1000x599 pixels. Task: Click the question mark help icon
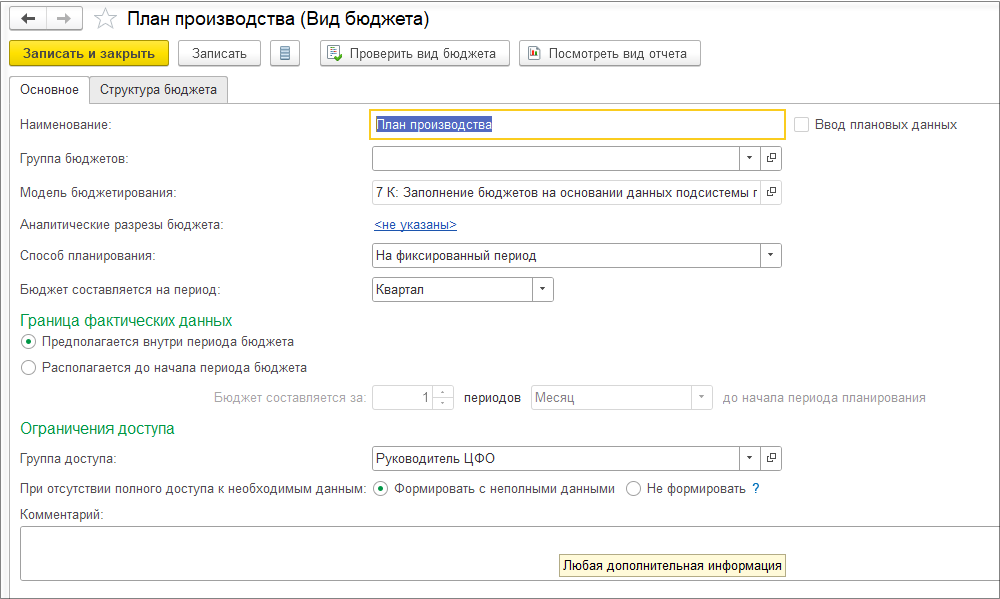(755, 489)
